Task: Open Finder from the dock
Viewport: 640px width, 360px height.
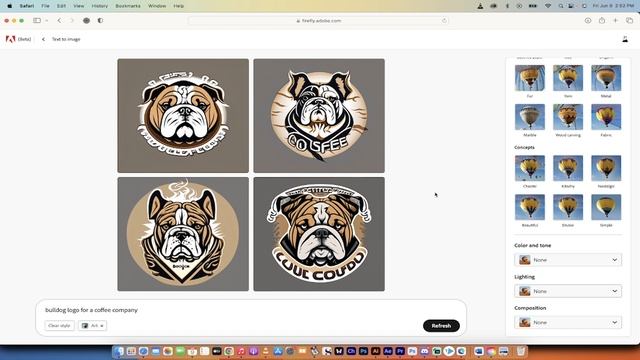Action: click(x=119, y=351)
